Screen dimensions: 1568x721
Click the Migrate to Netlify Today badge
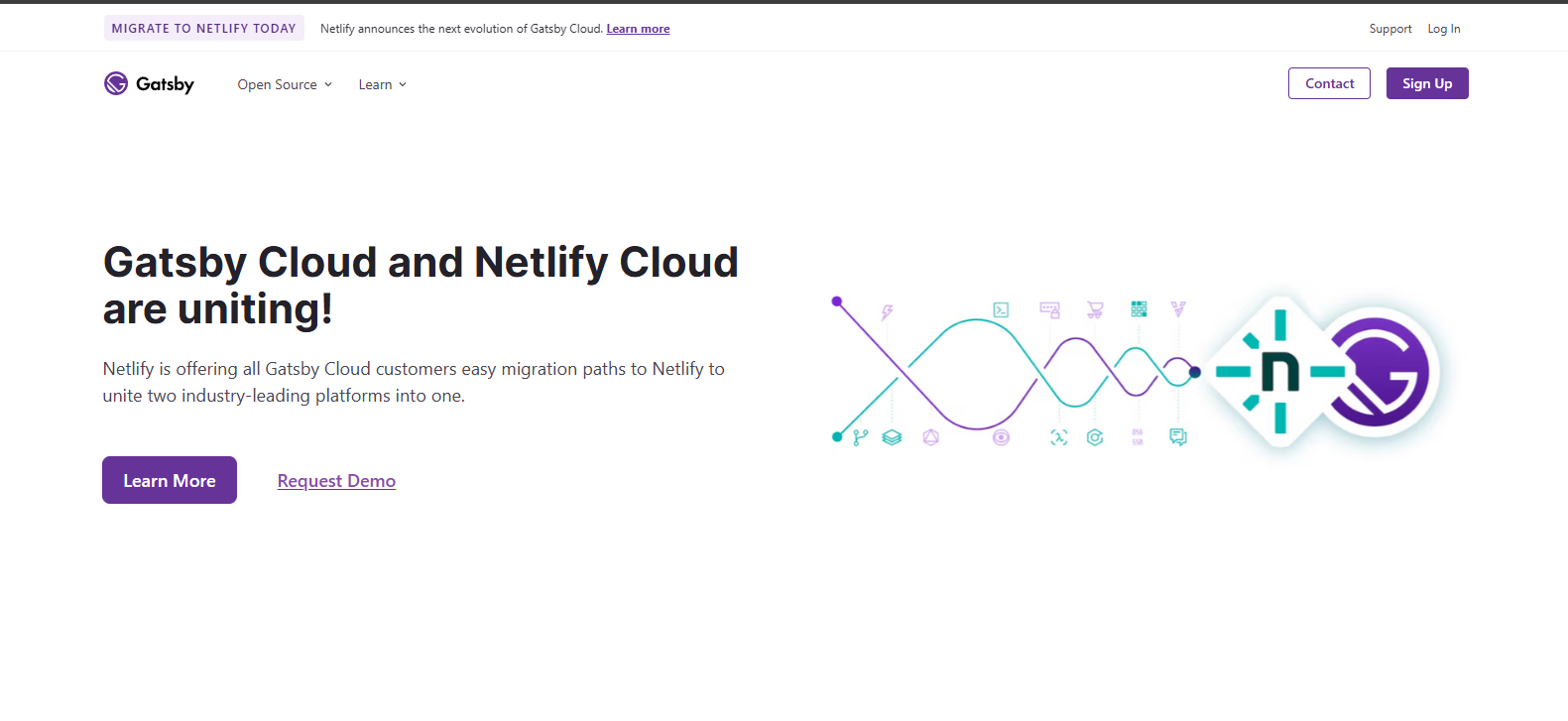point(203,29)
